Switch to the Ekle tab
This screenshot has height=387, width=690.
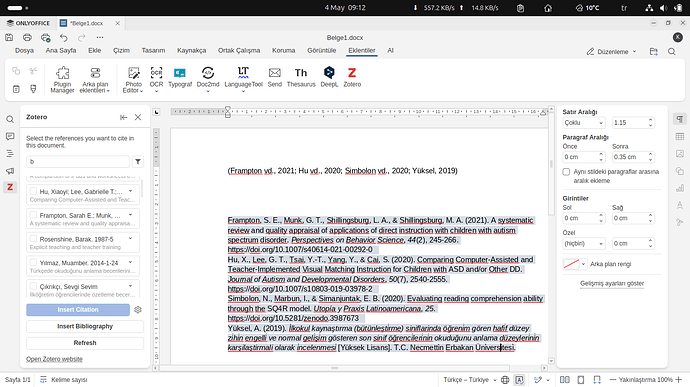(94, 50)
